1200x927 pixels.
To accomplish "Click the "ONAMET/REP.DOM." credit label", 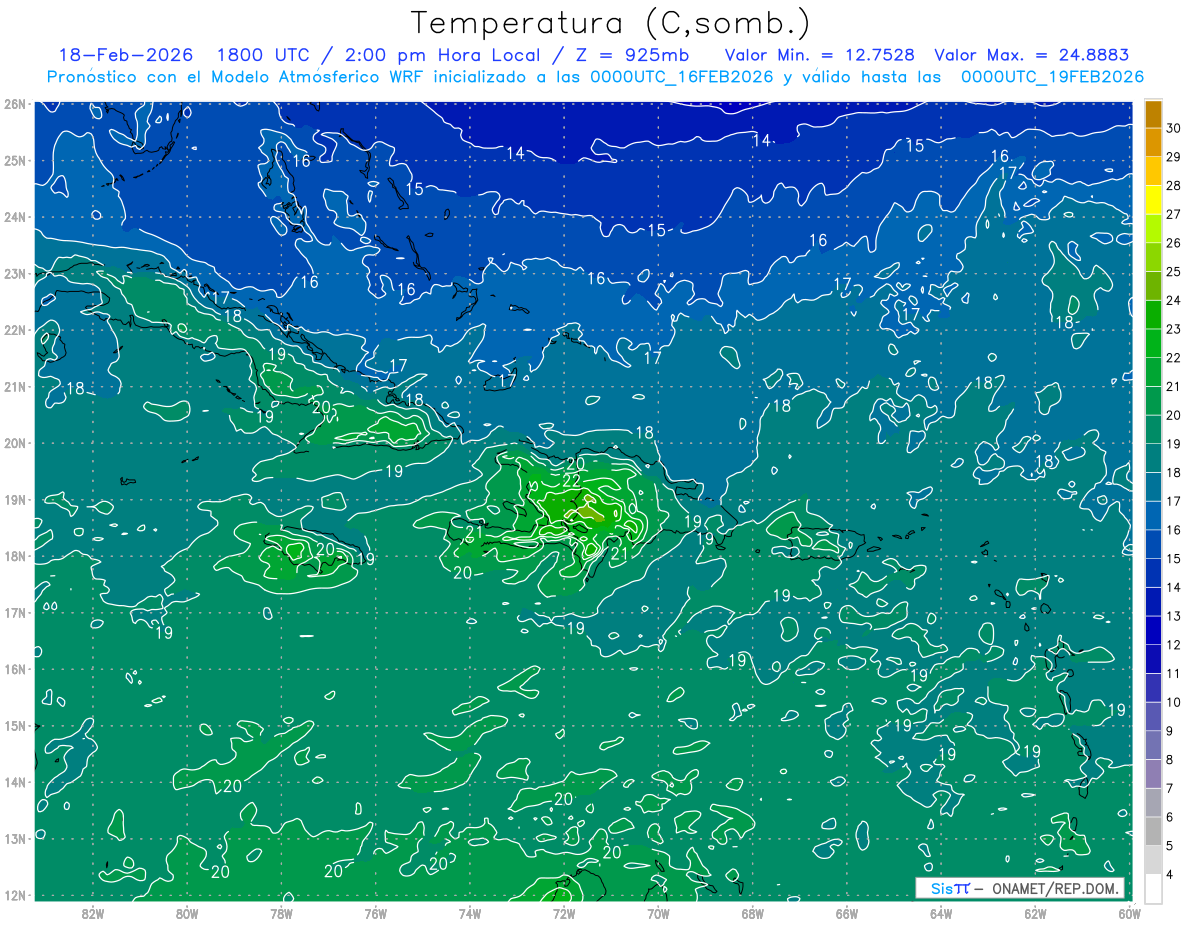I will pos(1055,889).
